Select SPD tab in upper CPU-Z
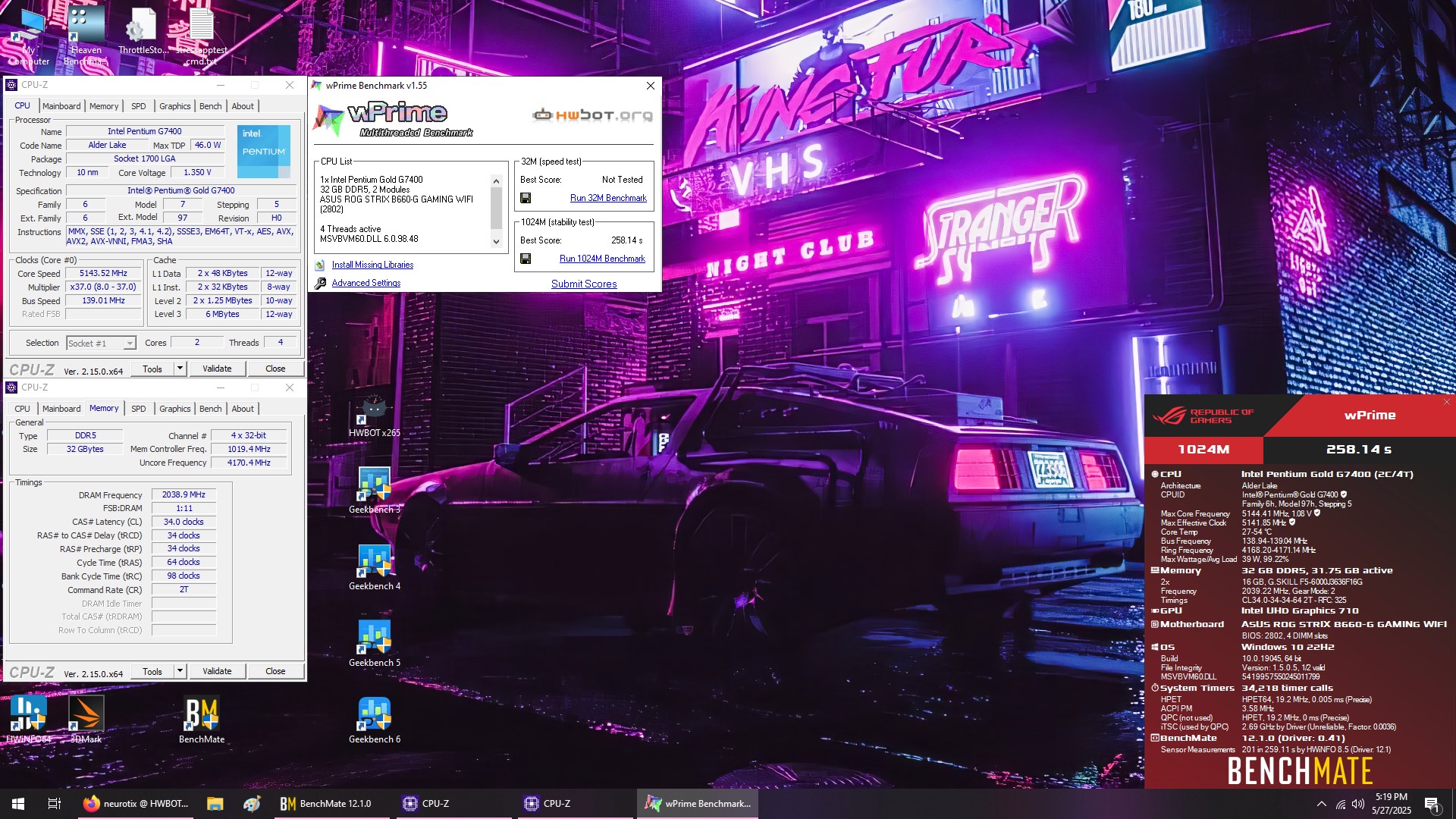The height and width of the screenshot is (819, 1456). pyautogui.click(x=139, y=106)
